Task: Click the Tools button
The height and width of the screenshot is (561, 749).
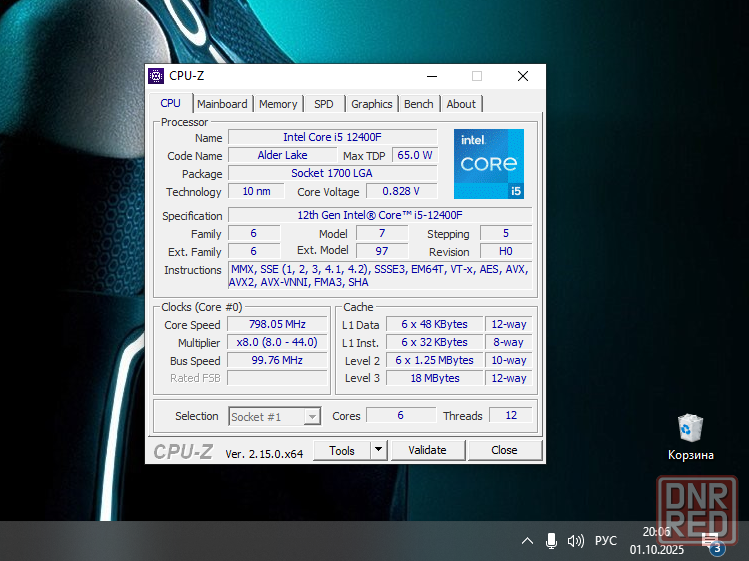Action: pos(342,450)
